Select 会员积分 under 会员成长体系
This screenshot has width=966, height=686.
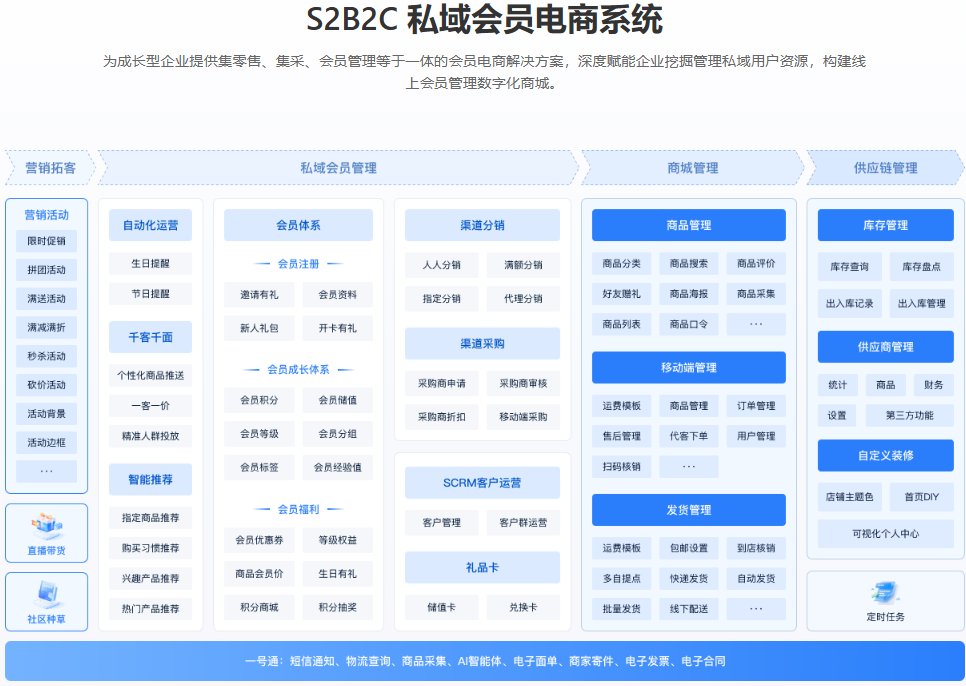click(x=259, y=400)
